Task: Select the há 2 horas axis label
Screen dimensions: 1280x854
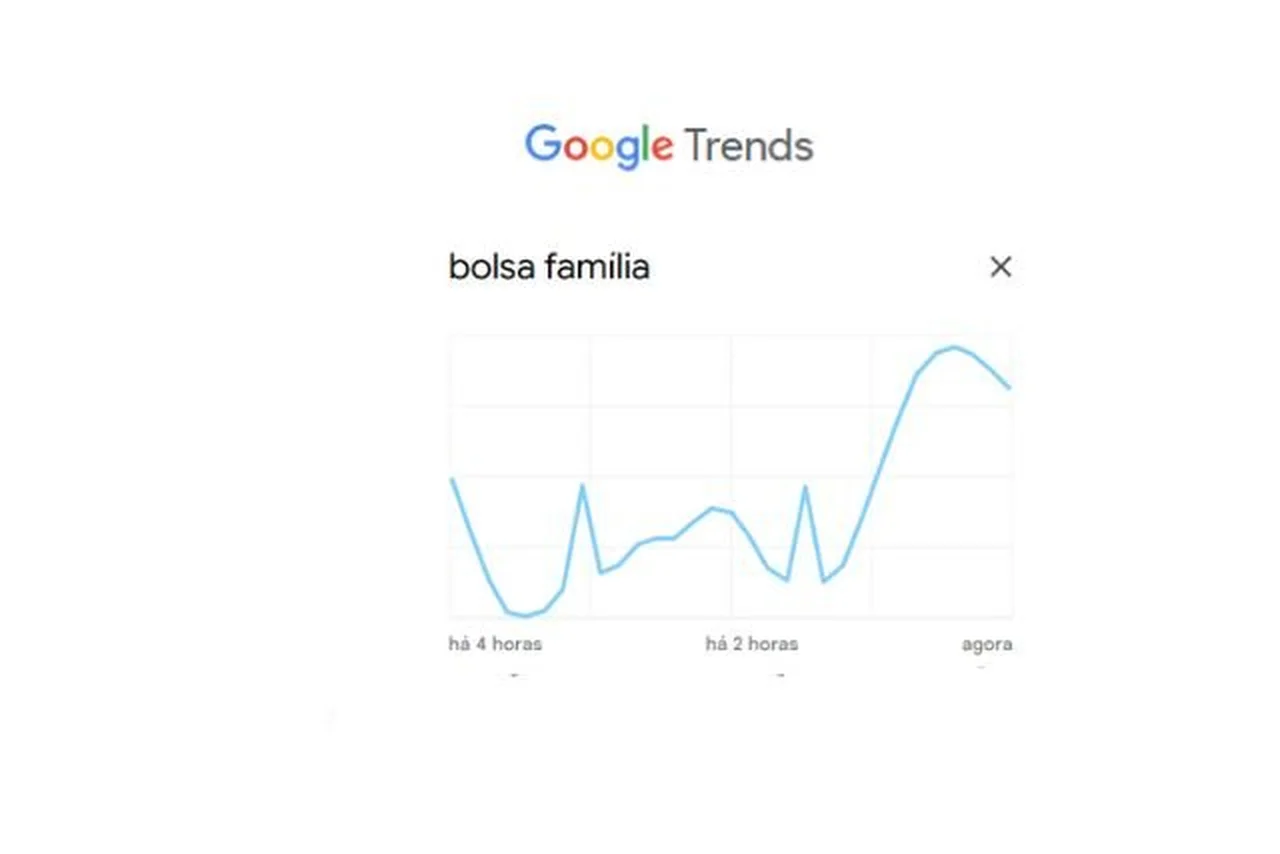Action: 751,644
